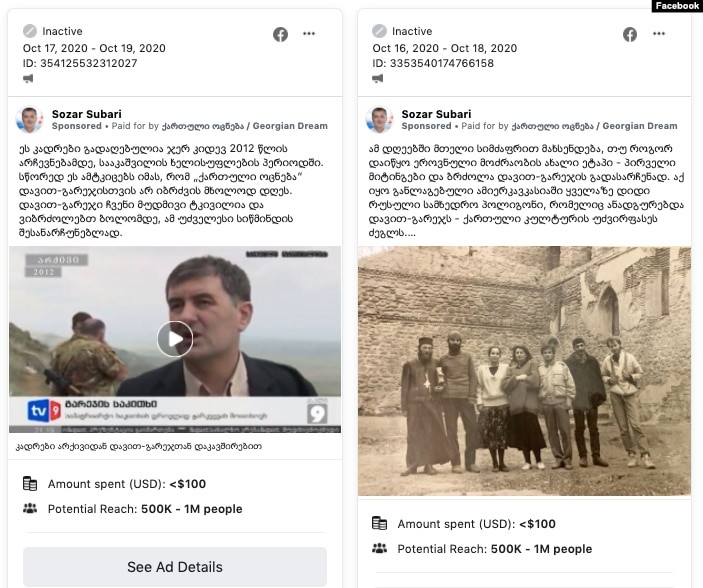Click the Inactive status icon on right ad
Screen dimensions: 703x588
pyautogui.click(x=379, y=31)
